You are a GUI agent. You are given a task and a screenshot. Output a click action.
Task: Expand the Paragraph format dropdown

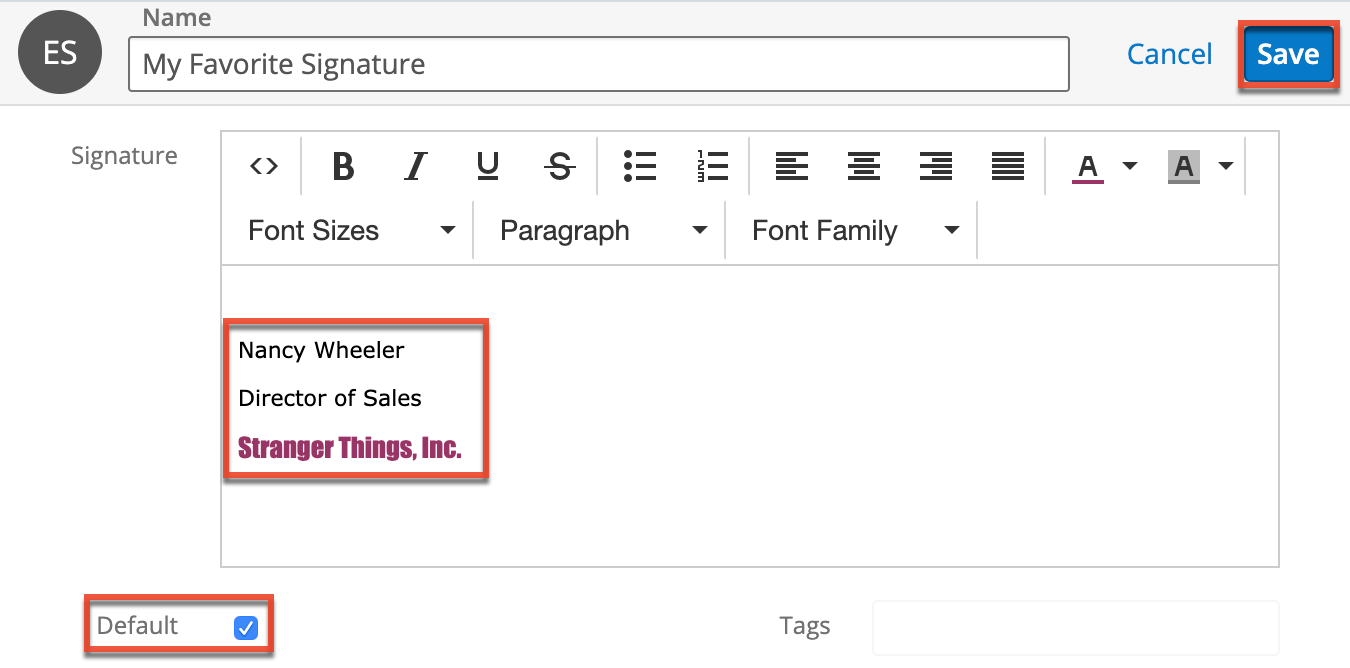599,230
